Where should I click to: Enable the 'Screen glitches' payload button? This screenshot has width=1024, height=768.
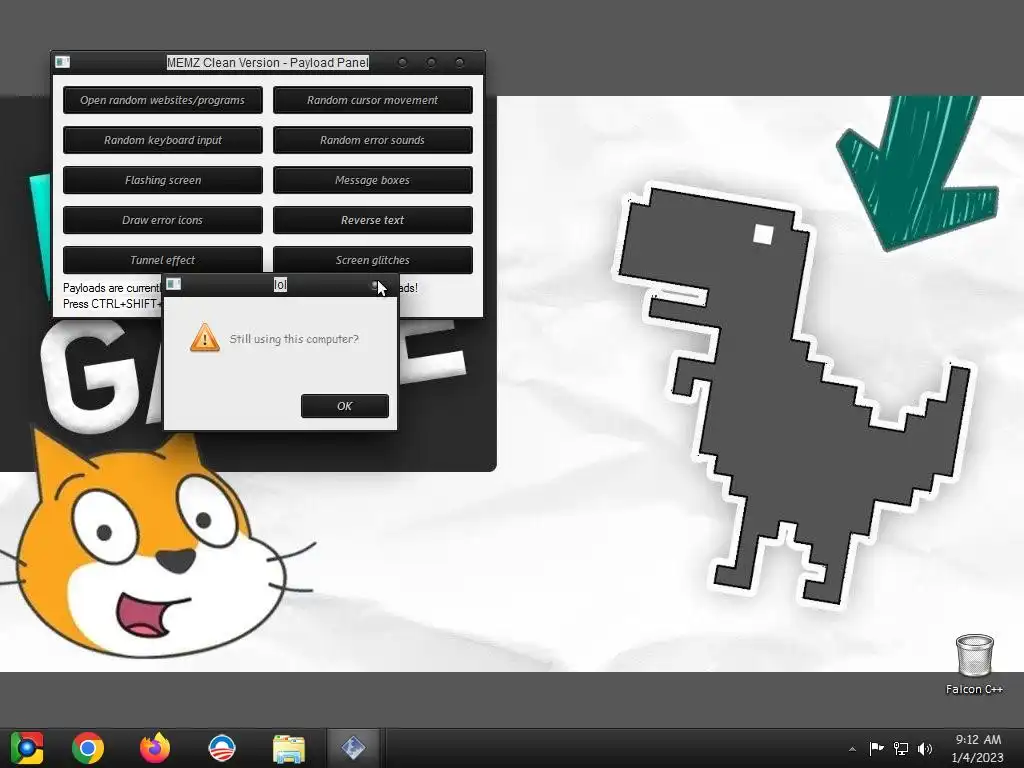pos(372,260)
